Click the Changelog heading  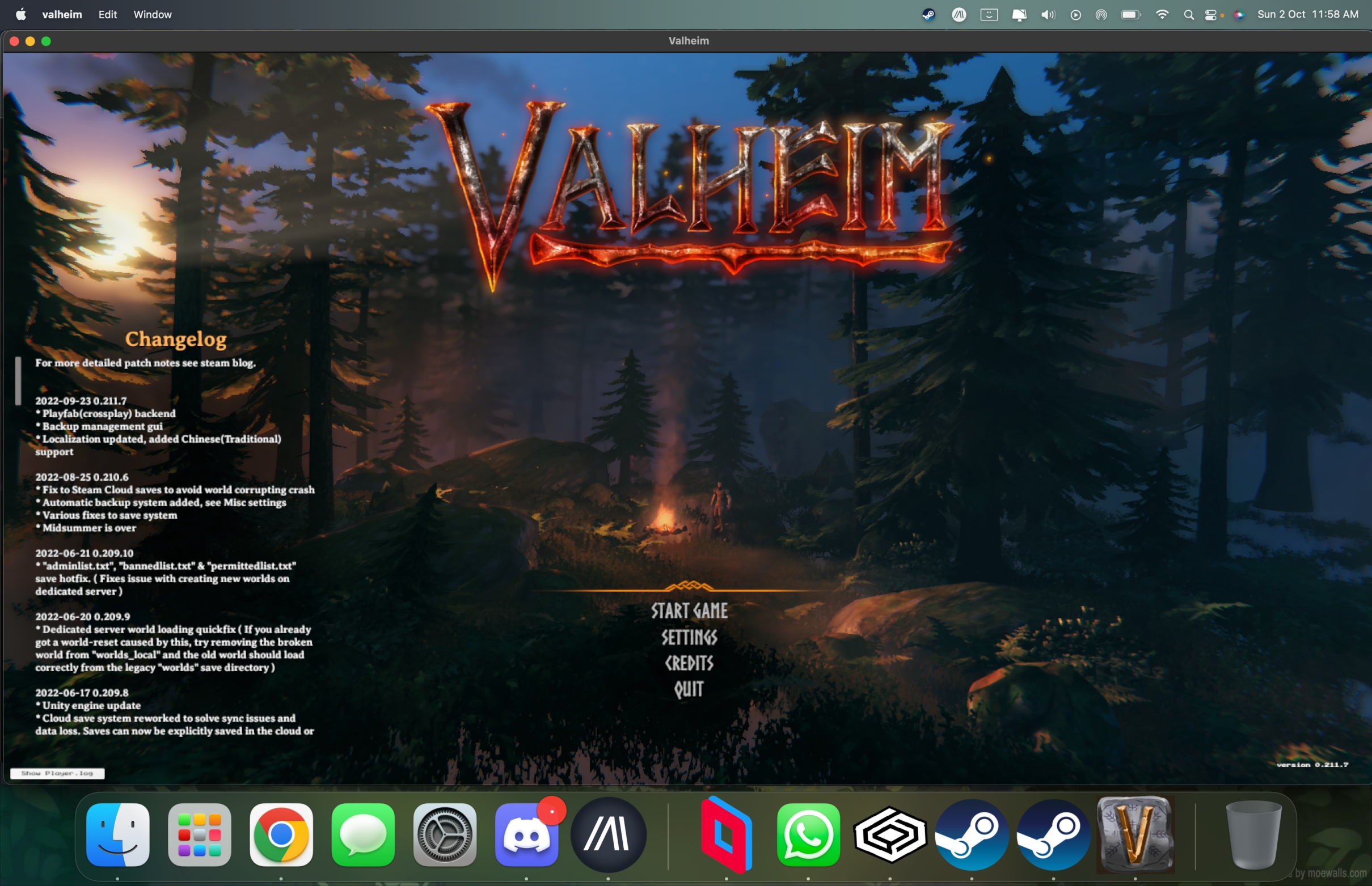tap(175, 339)
